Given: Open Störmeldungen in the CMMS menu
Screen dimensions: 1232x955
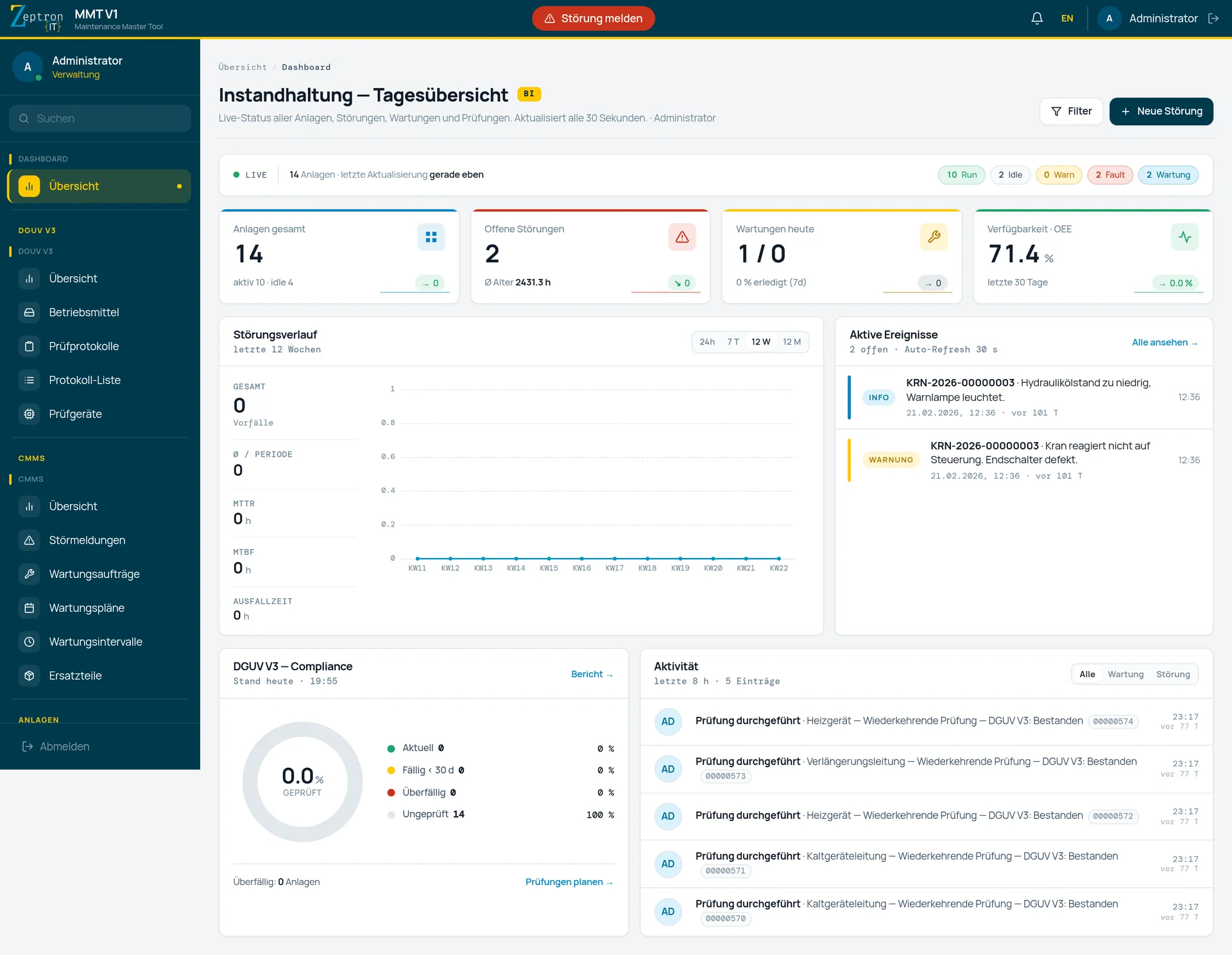Looking at the screenshot, I should [99, 540].
